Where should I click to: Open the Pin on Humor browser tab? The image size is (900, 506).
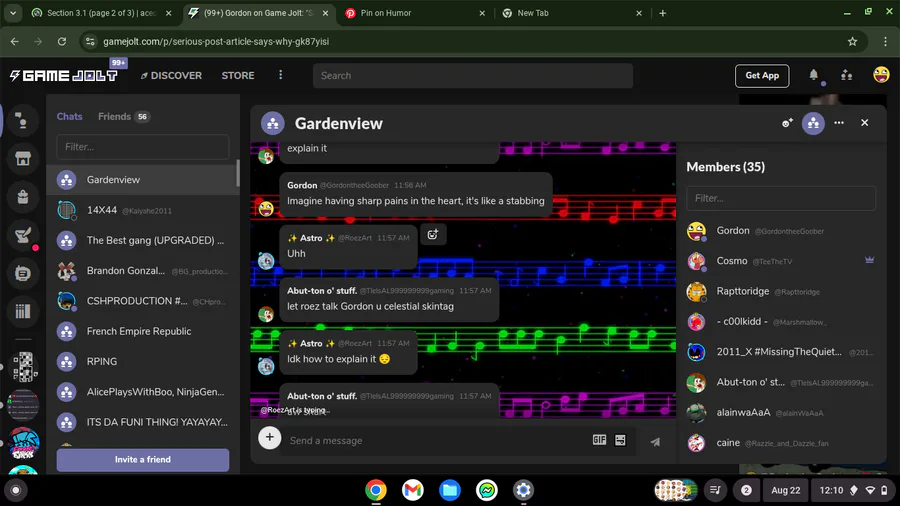(x=414, y=13)
